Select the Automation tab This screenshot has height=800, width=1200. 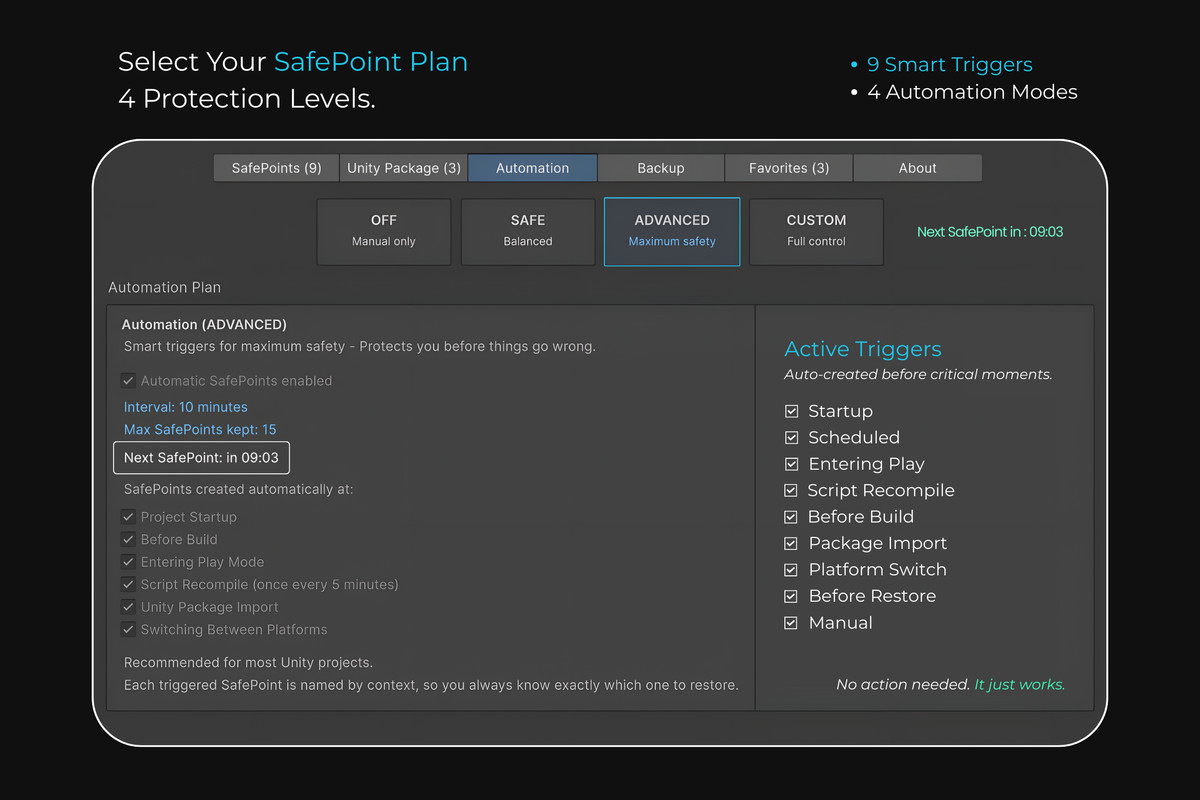pos(532,168)
